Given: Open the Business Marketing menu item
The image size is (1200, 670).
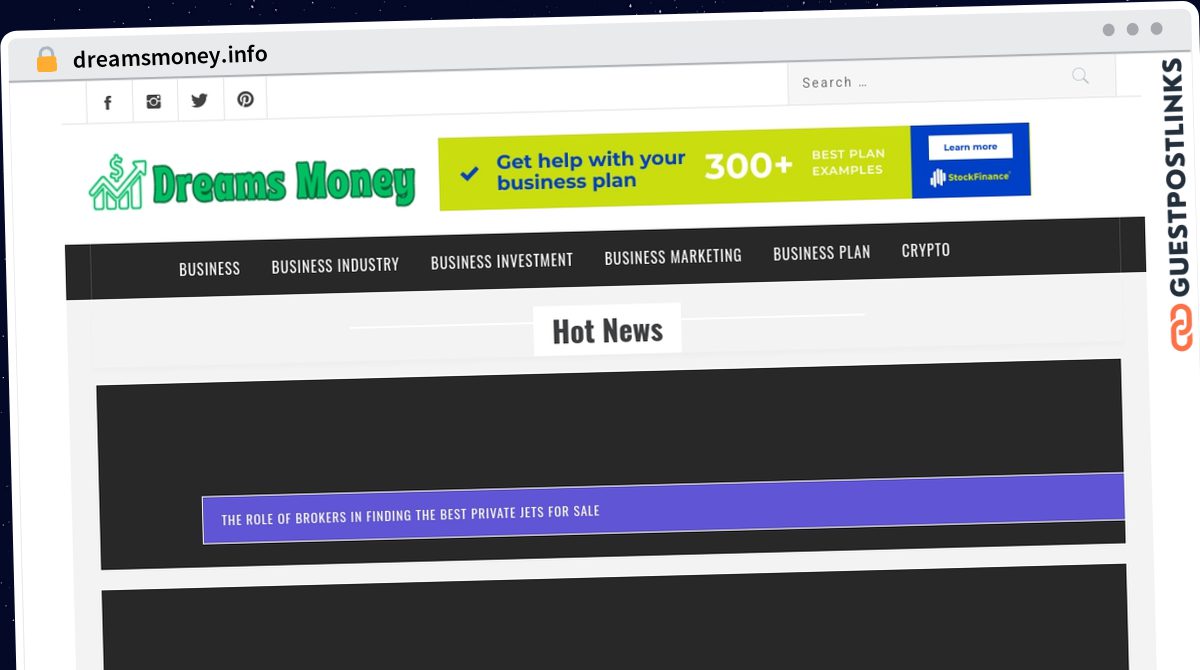Looking at the screenshot, I should tap(673, 257).
